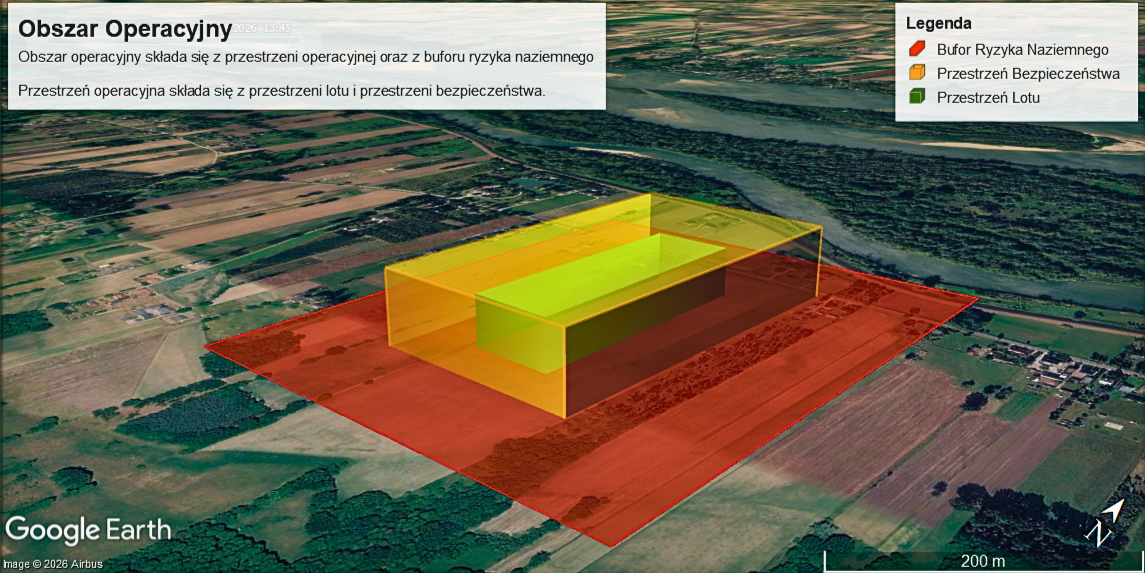Viewport: 1145px width, 573px height.
Task: Click the Przestrzeń Bezpieczeństwa legend label
Action: 1028,74
